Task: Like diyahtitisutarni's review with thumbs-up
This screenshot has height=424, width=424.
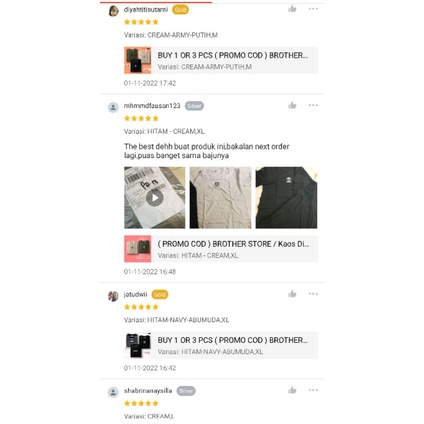Action: click(x=292, y=9)
